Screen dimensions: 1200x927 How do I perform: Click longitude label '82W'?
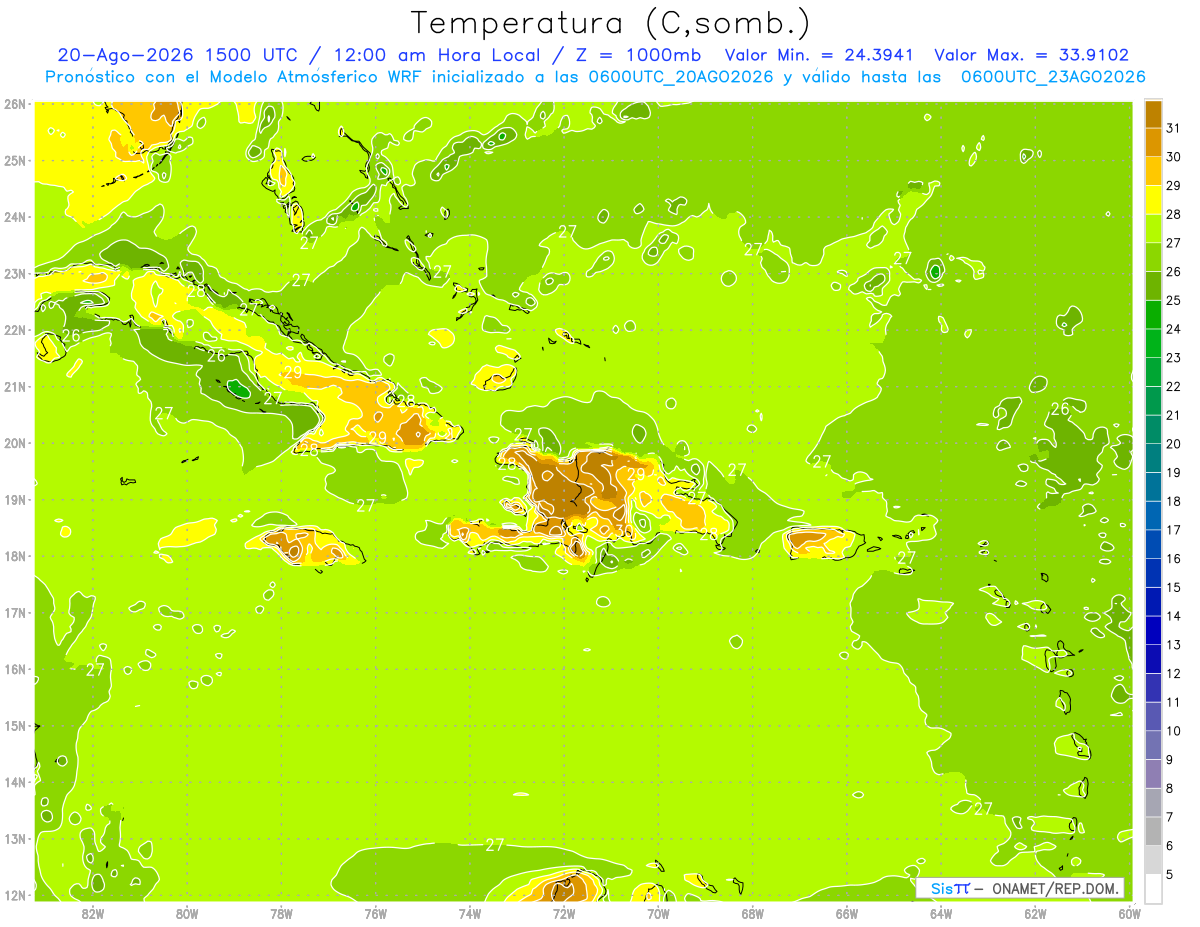[x=93, y=913]
